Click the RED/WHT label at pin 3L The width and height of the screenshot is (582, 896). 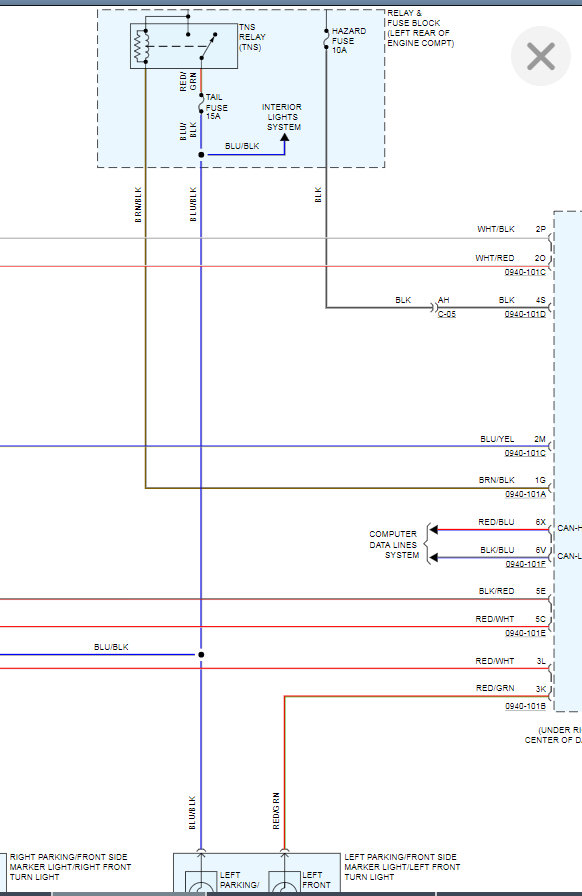495,661
